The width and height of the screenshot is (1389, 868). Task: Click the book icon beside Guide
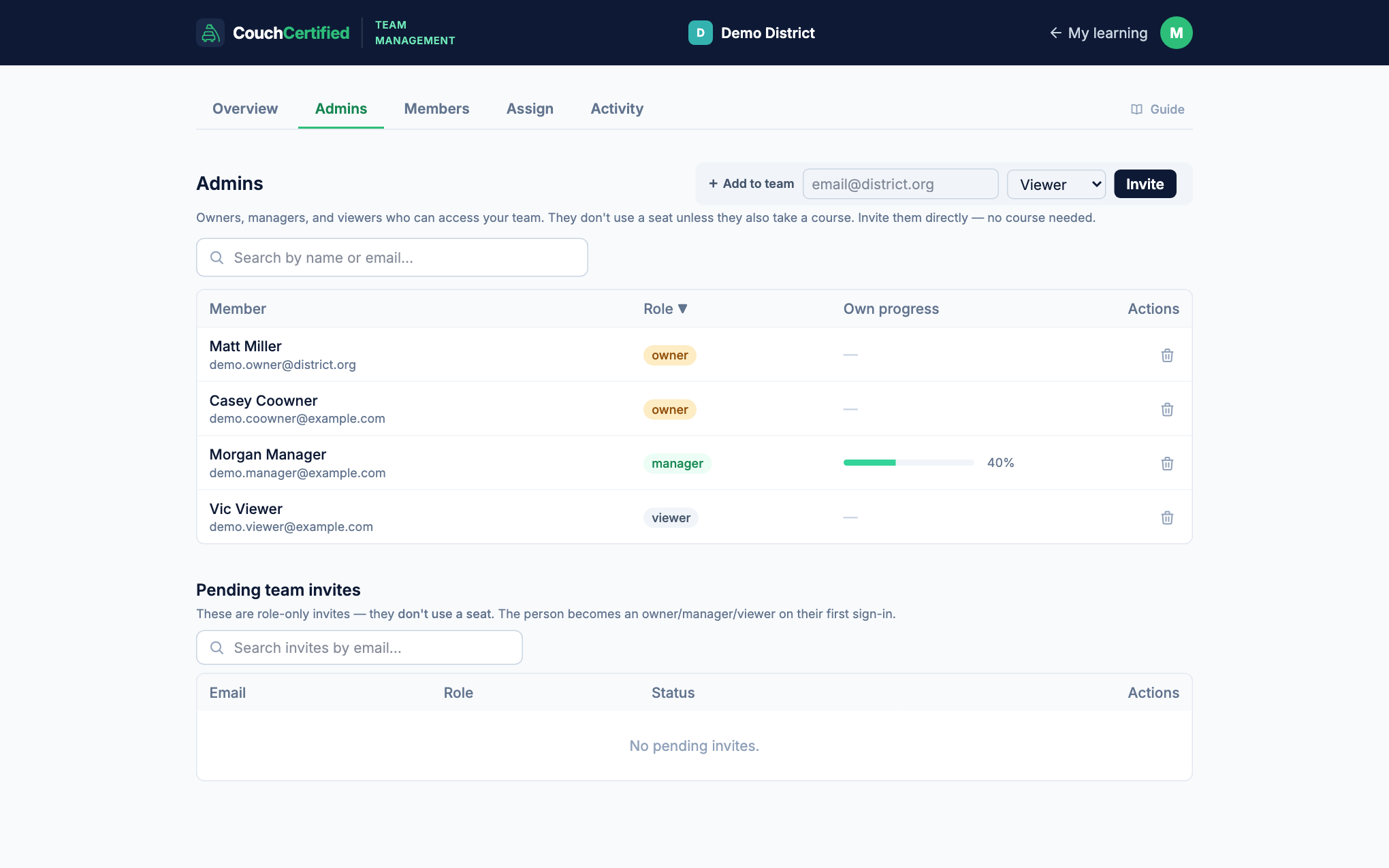click(x=1136, y=110)
